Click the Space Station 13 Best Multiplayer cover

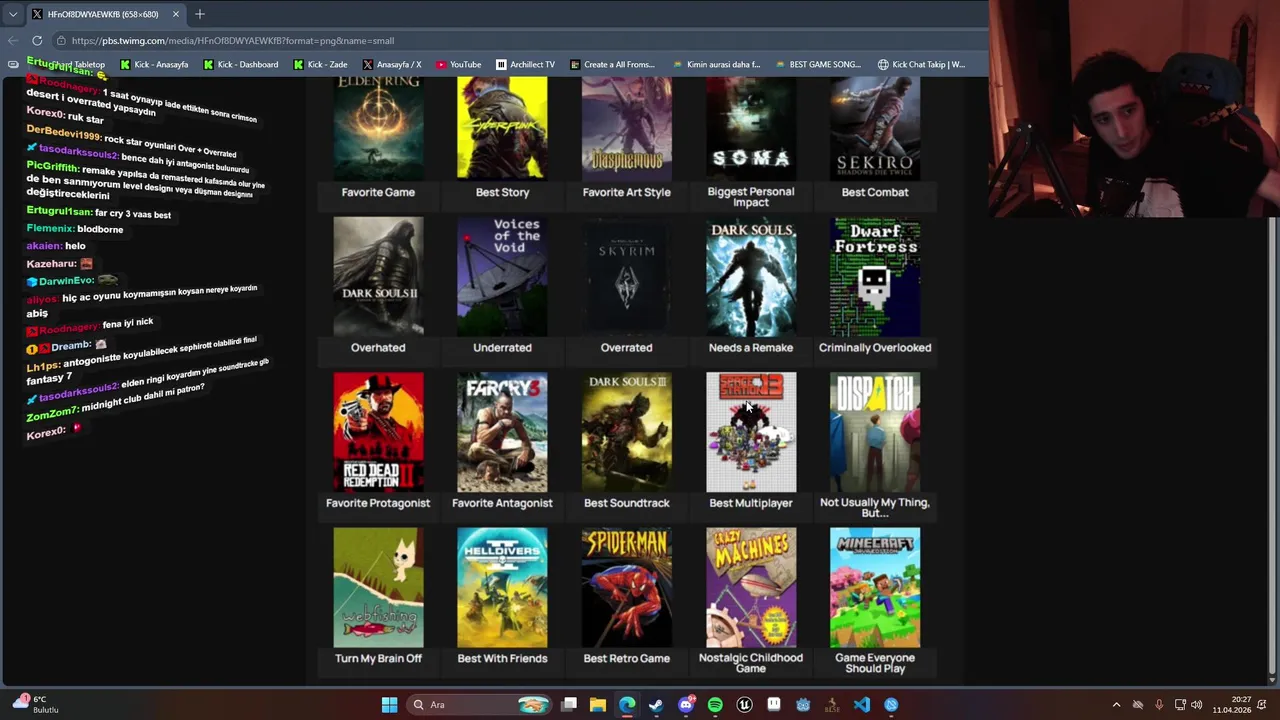pyautogui.click(x=751, y=432)
